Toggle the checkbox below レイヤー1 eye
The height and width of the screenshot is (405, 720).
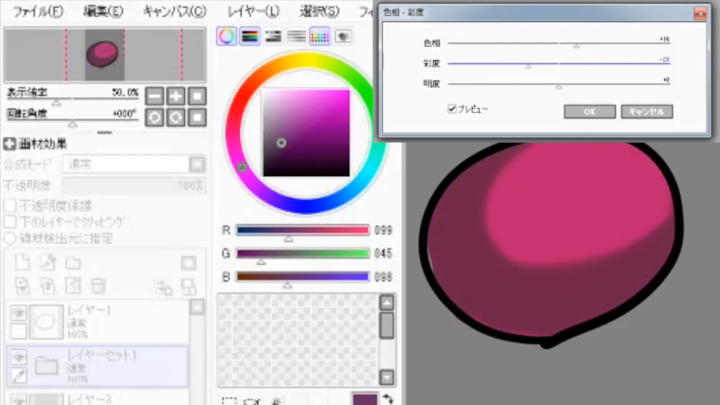click(x=19, y=331)
